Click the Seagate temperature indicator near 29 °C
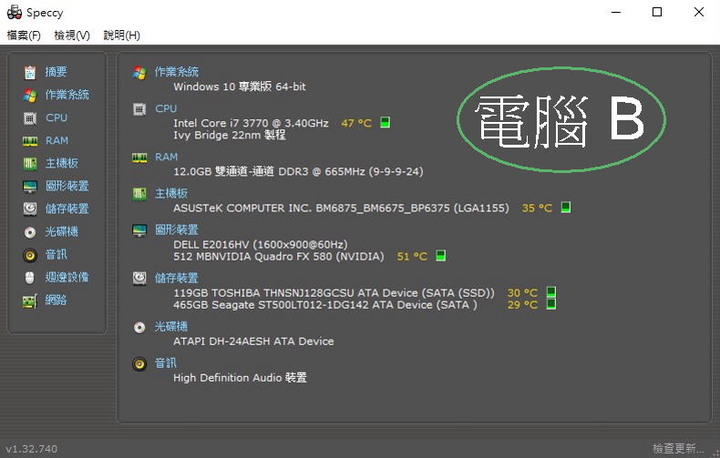Screen dimensions: 720x458 551,304
